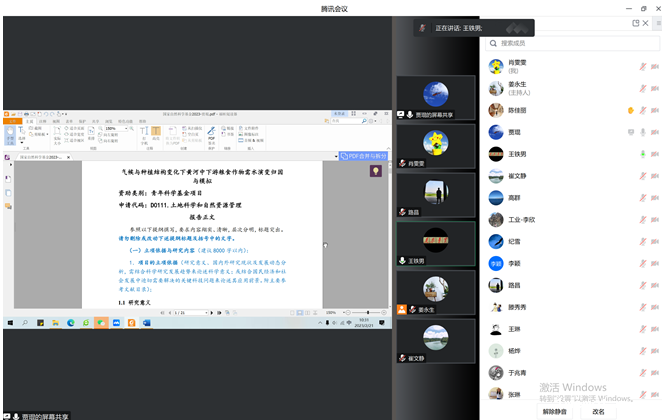The height and width of the screenshot is (420, 662).
Task: Click the lightbulb hint icon in PDF viewer
Action: click(x=376, y=171)
